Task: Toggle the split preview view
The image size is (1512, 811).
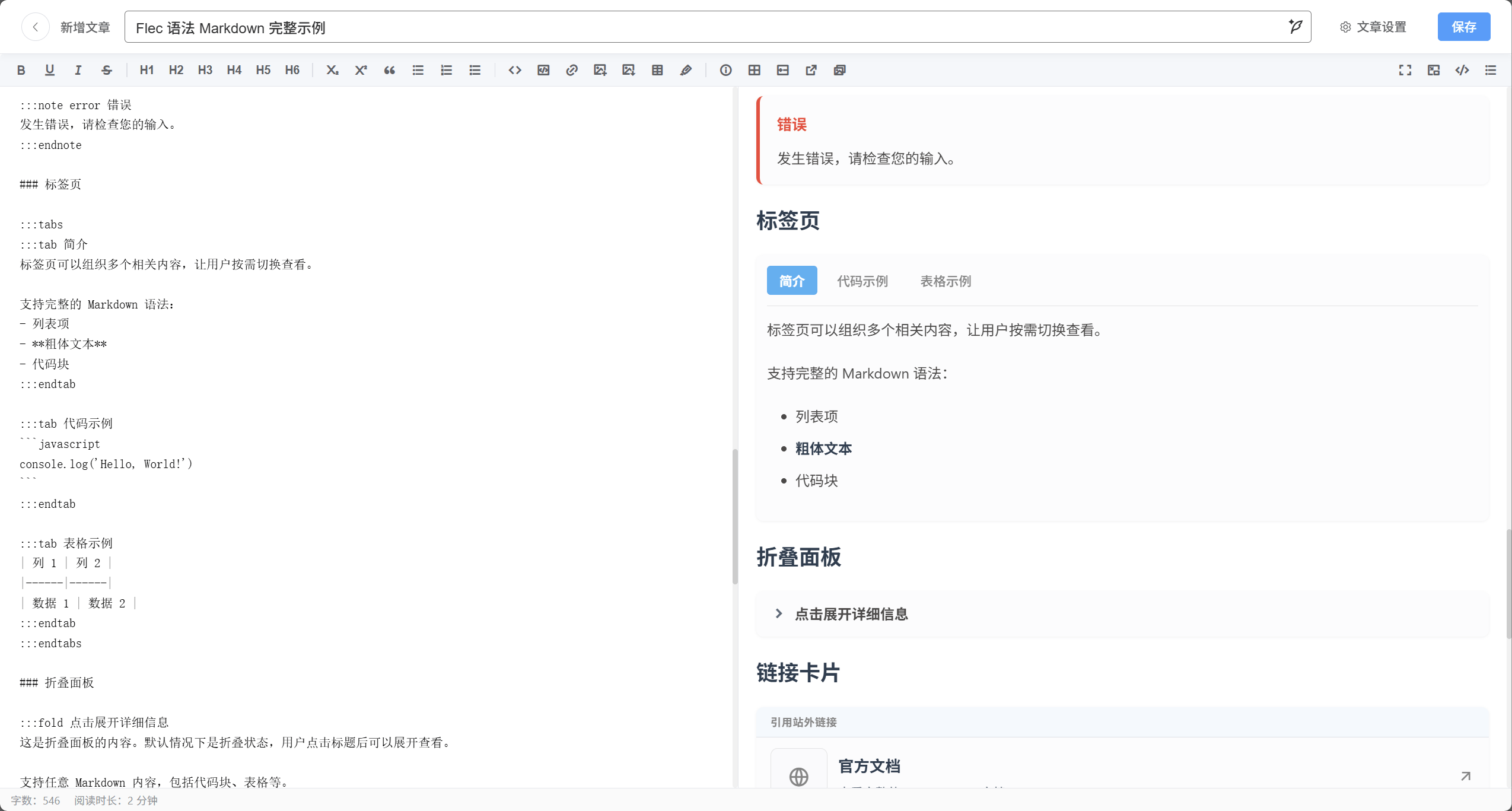Action: click(1434, 70)
